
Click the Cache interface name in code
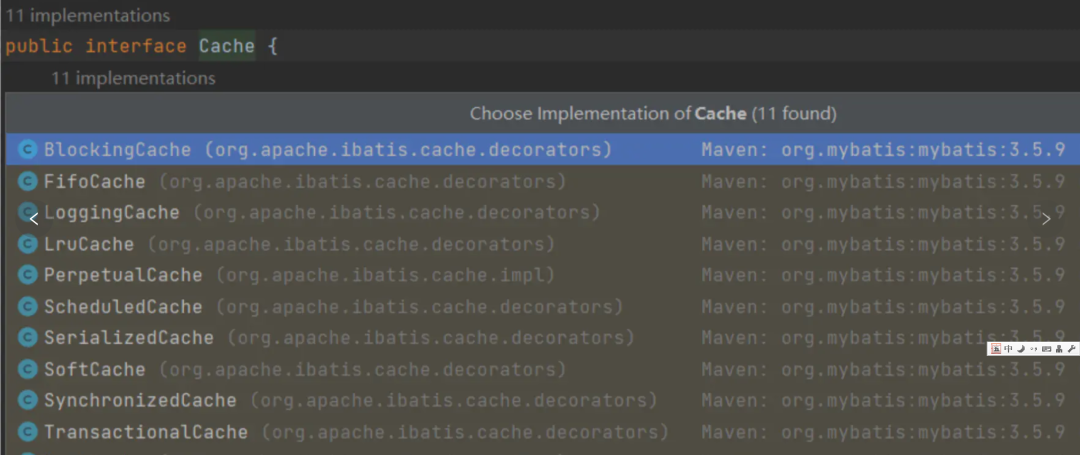coord(227,46)
